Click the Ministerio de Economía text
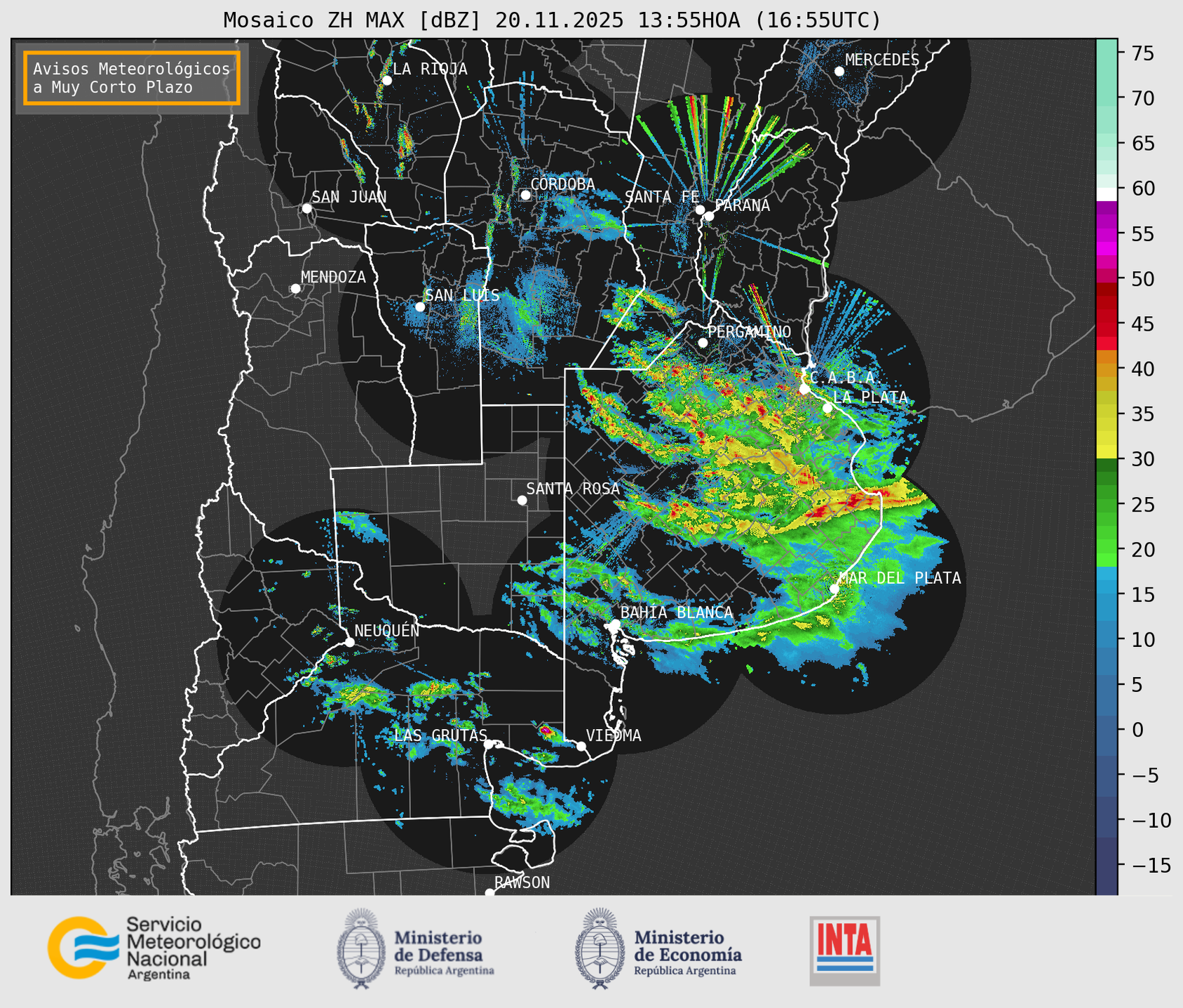The image size is (1183, 1008). pos(688,953)
